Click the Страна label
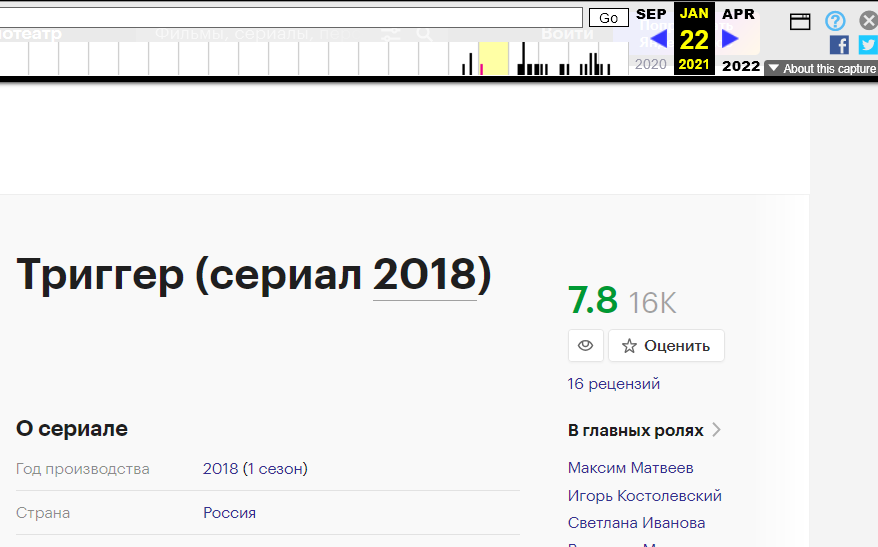 tap(43, 512)
